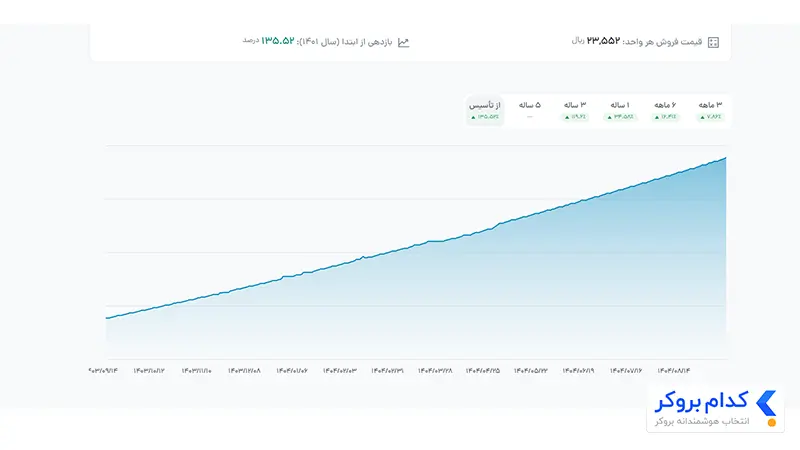This screenshot has width=800, height=450.
Task: Click the unit sale price value ۲۳,۵۵۲
Action: (x=603, y=41)
